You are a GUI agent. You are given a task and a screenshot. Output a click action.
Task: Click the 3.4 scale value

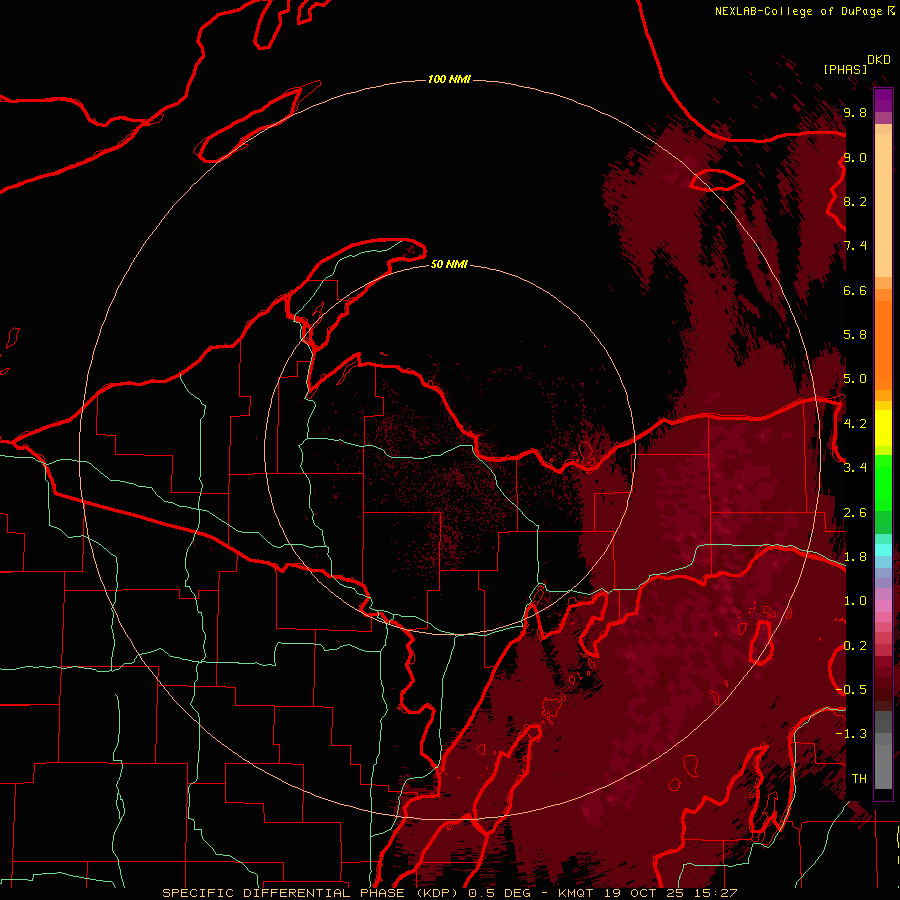[x=855, y=468]
